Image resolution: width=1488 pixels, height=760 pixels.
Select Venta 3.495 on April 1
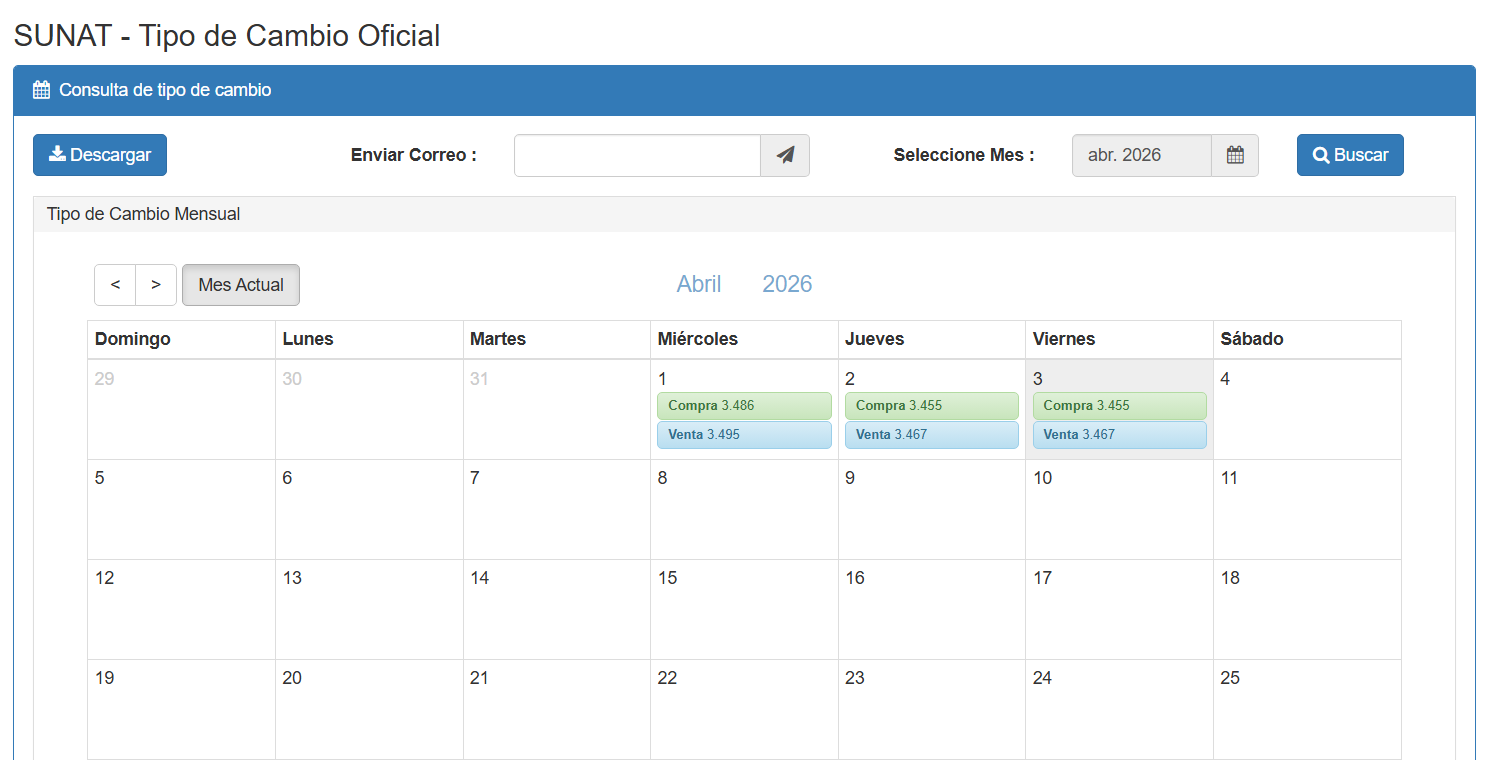click(x=744, y=435)
